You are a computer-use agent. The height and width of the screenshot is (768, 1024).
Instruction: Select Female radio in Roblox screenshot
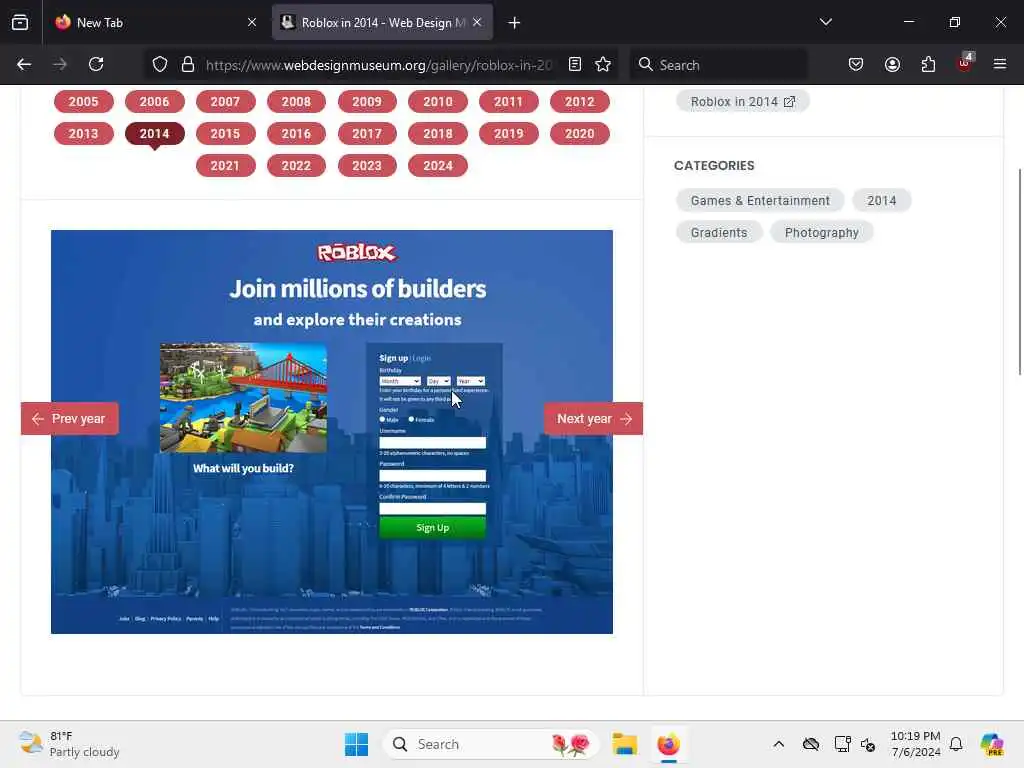pyautogui.click(x=411, y=419)
